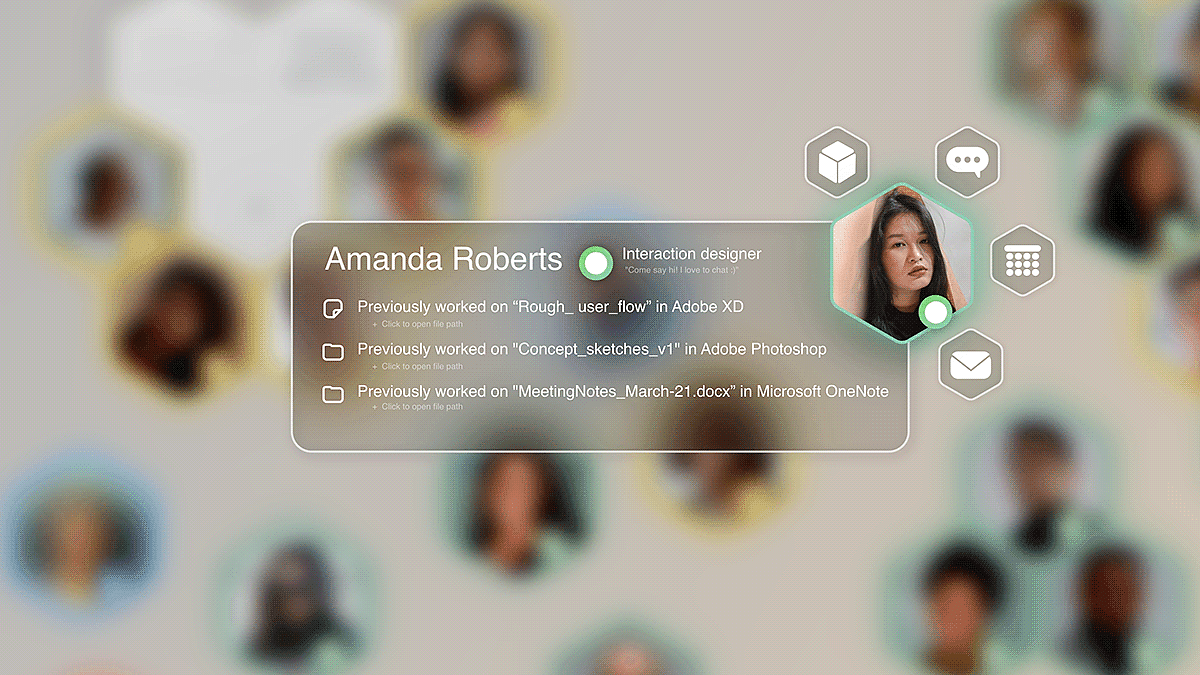
Task: Click the note icon beside Rough_ user_flow
Action: (333, 308)
